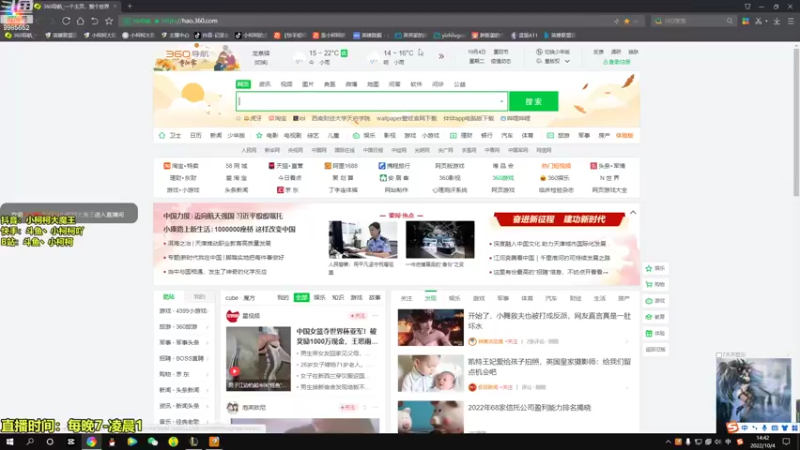
Task: Open the three-dot menu on the first feed card
Action: click(x=375, y=316)
